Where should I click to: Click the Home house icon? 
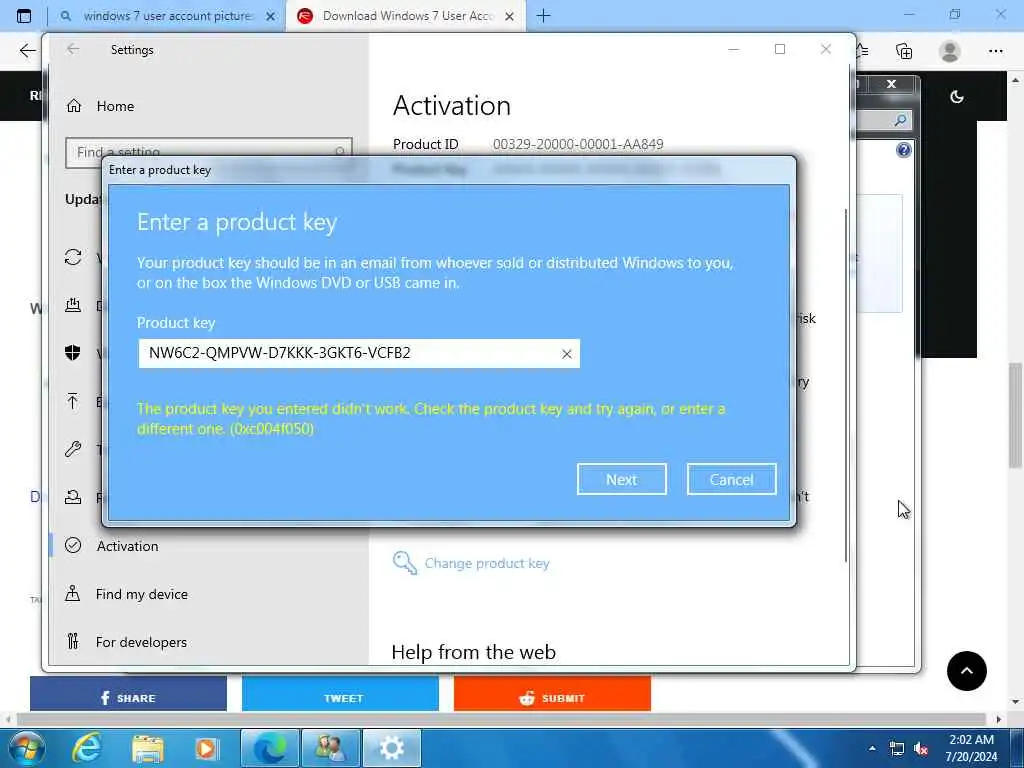tap(74, 106)
